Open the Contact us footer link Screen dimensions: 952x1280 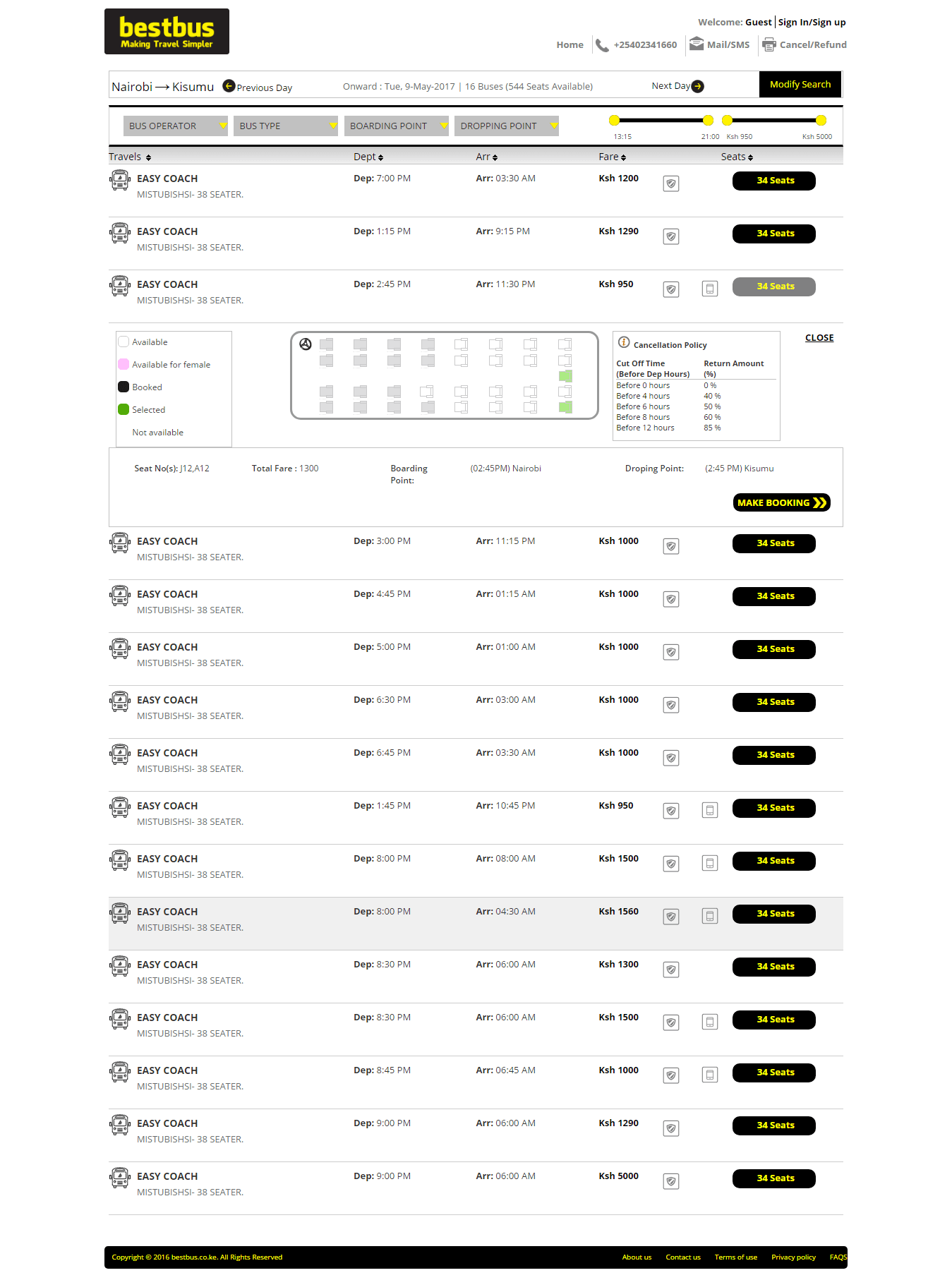point(683,1257)
